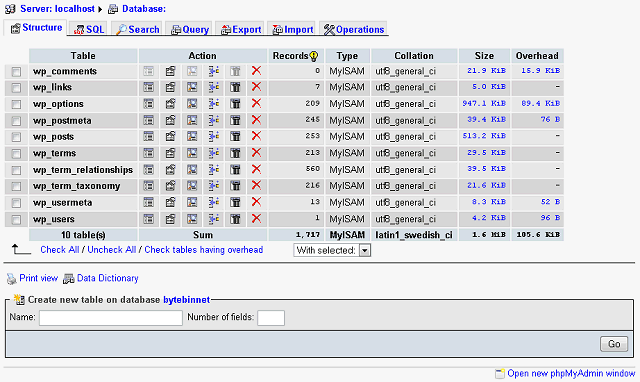640x382 pixels.
Task: Open the wp_options table name
Action: [58, 104]
